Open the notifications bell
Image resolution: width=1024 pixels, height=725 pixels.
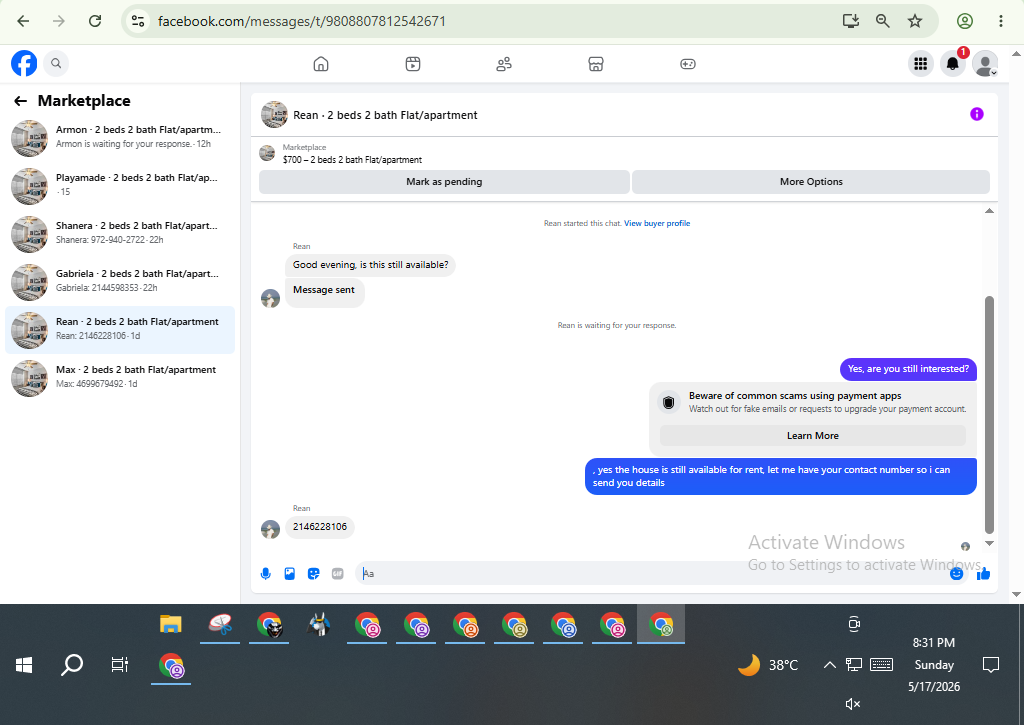(x=953, y=63)
